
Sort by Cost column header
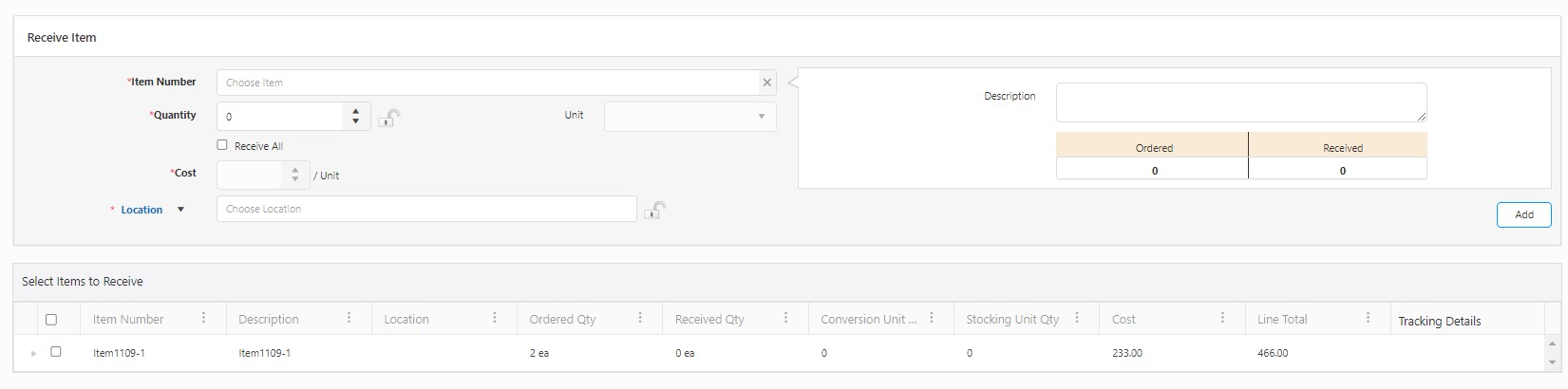1124,320
